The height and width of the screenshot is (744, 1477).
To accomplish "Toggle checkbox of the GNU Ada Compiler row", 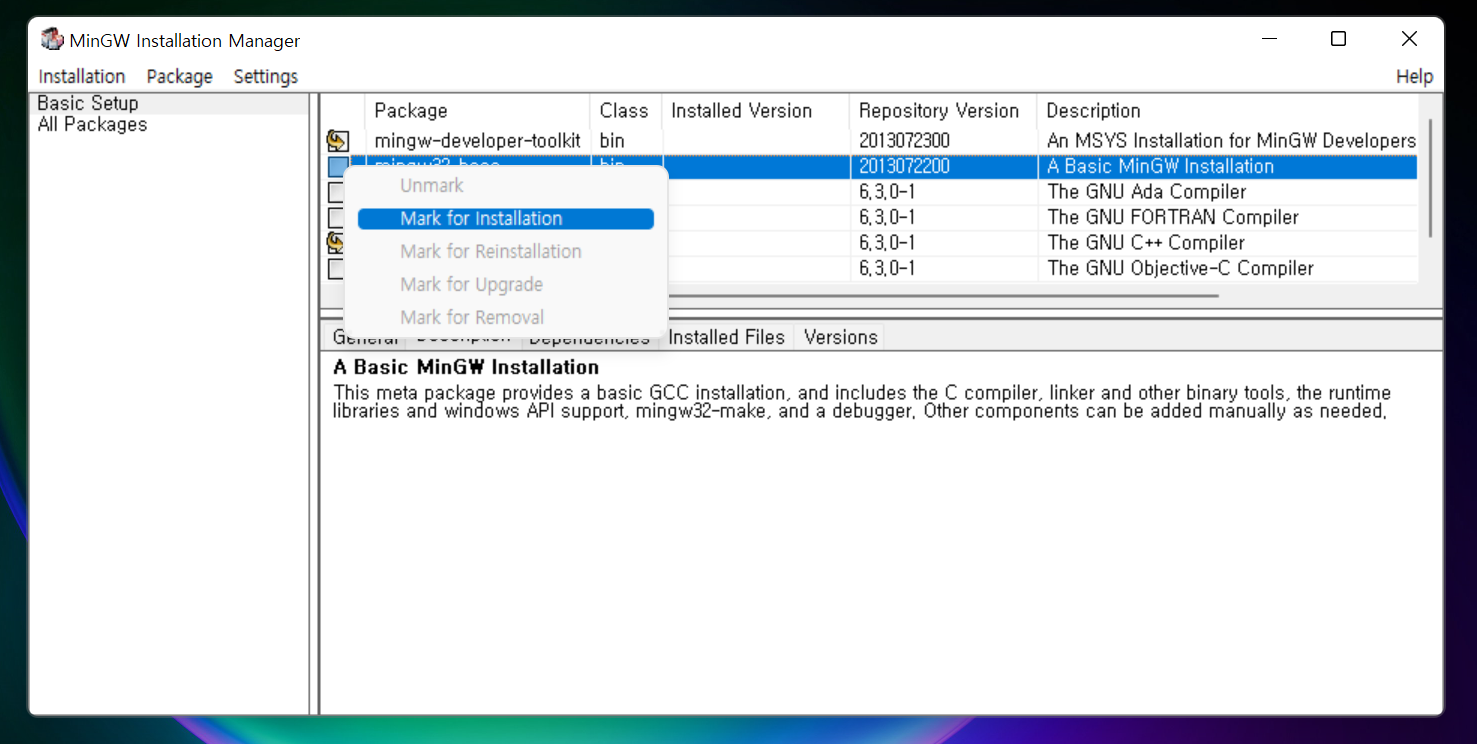I will tap(336, 192).
